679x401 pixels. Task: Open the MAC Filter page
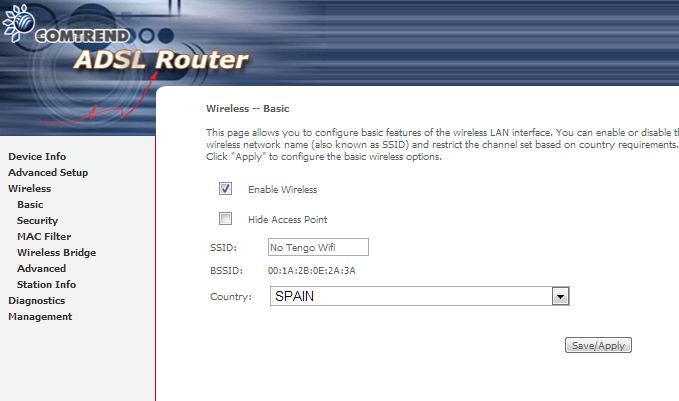(44, 236)
